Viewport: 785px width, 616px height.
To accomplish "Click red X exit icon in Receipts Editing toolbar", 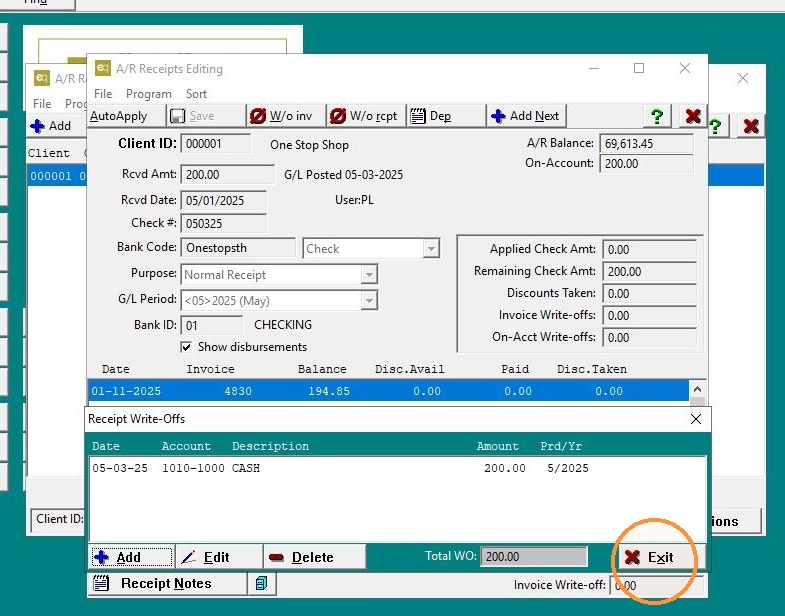I will point(693,117).
